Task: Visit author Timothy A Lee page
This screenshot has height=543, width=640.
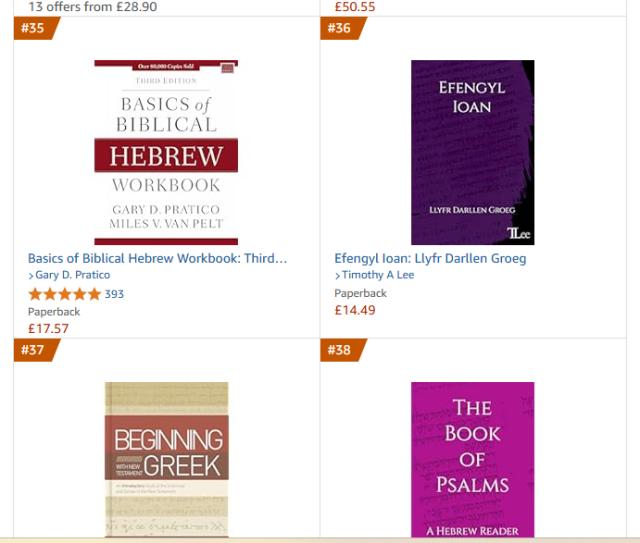Action: tap(379, 275)
